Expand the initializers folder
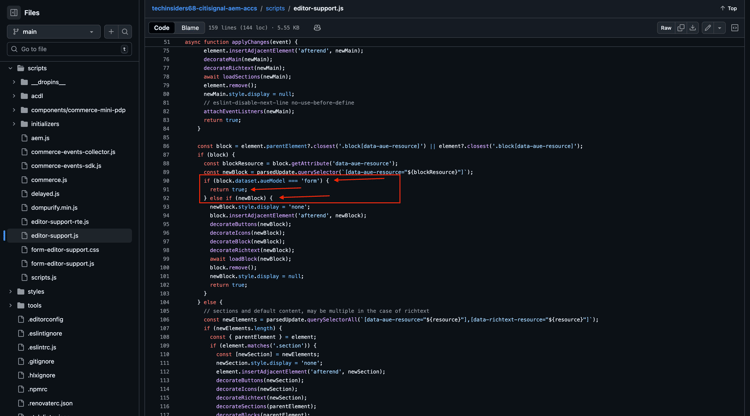This screenshot has width=750, height=416. 14,124
